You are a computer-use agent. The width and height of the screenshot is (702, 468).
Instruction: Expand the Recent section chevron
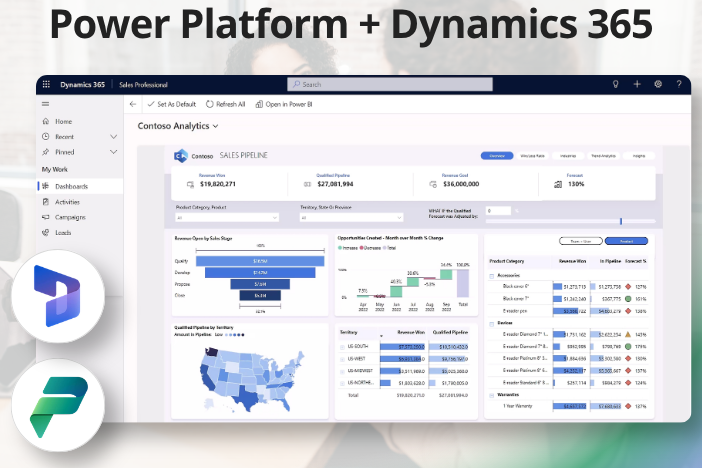(114, 137)
